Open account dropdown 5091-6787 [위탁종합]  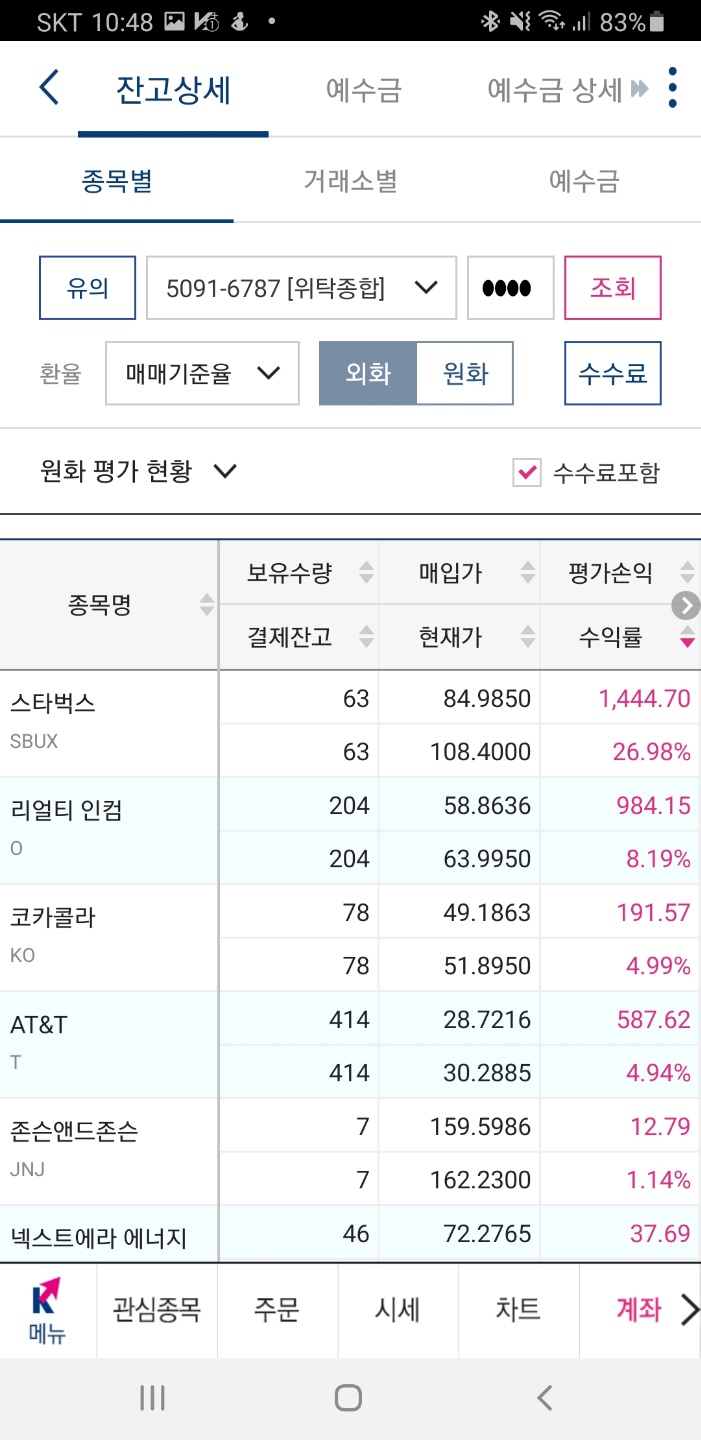coord(301,288)
